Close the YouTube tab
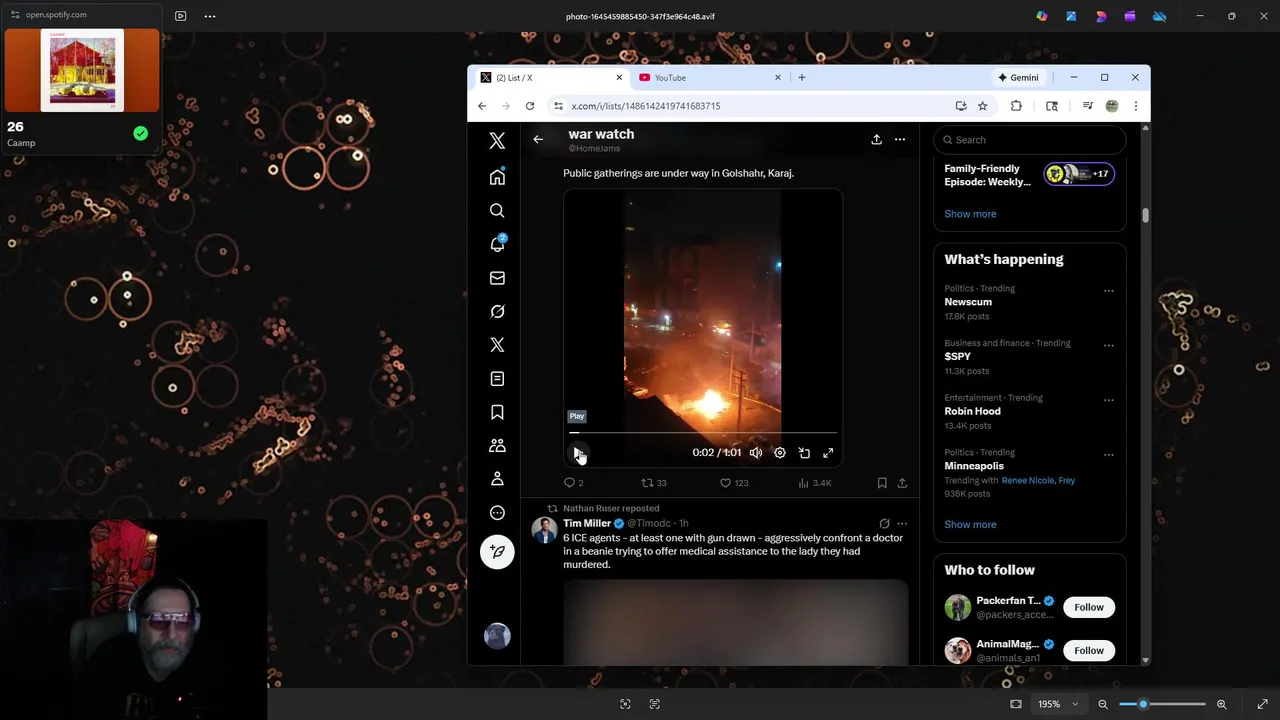Image resolution: width=1280 pixels, height=720 pixels. click(777, 78)
